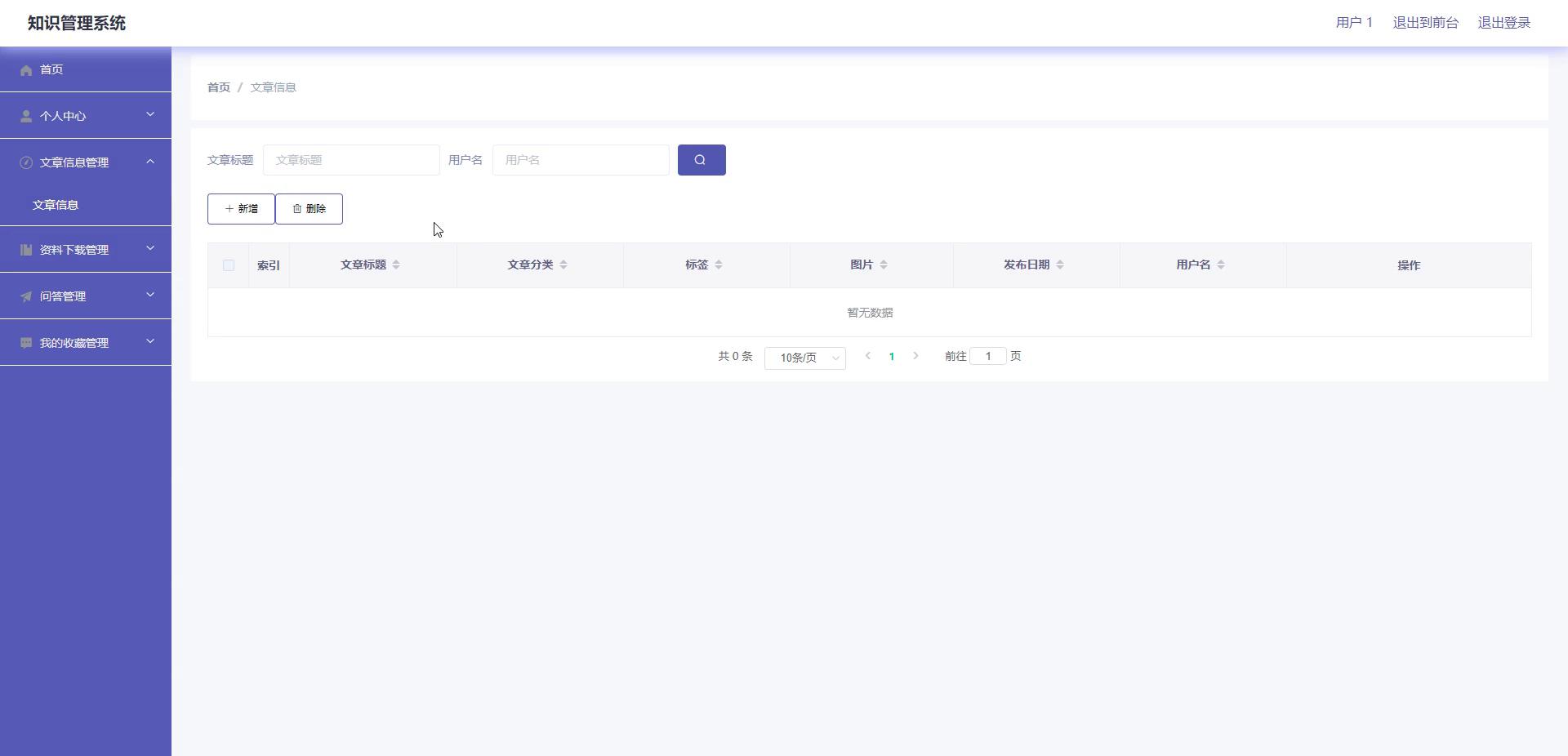Click the 退出登录 link
Screen dimensions: 1568x756
click(x=1503, y=23)
